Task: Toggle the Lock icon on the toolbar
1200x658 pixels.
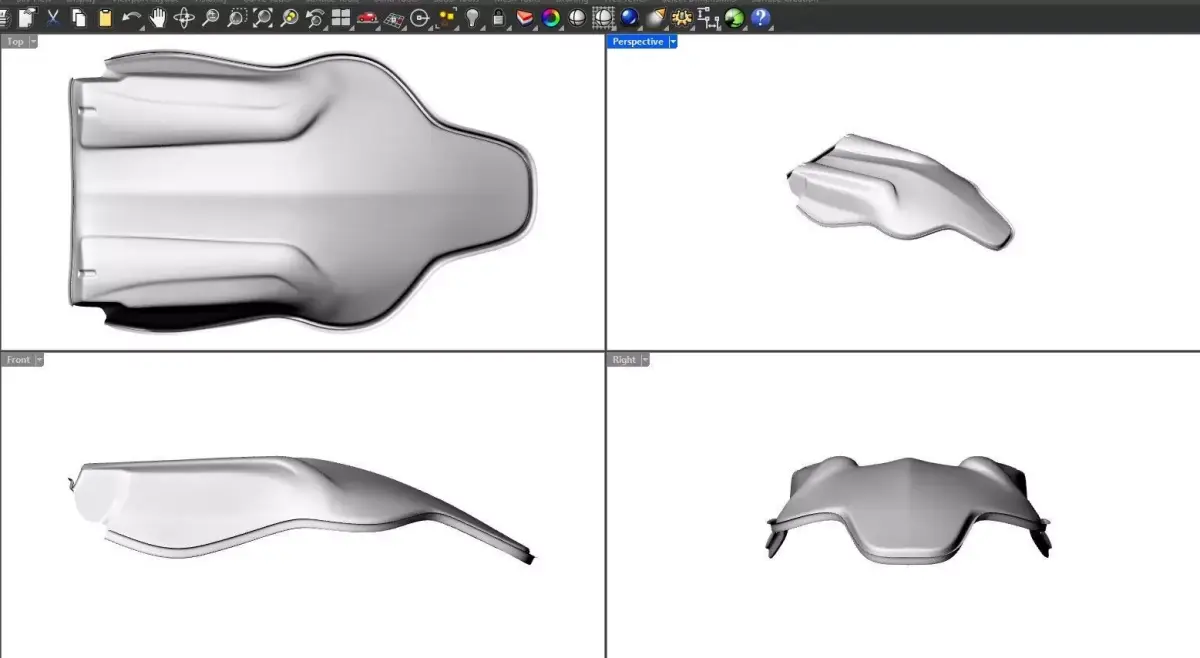Action: pos(497,16)
